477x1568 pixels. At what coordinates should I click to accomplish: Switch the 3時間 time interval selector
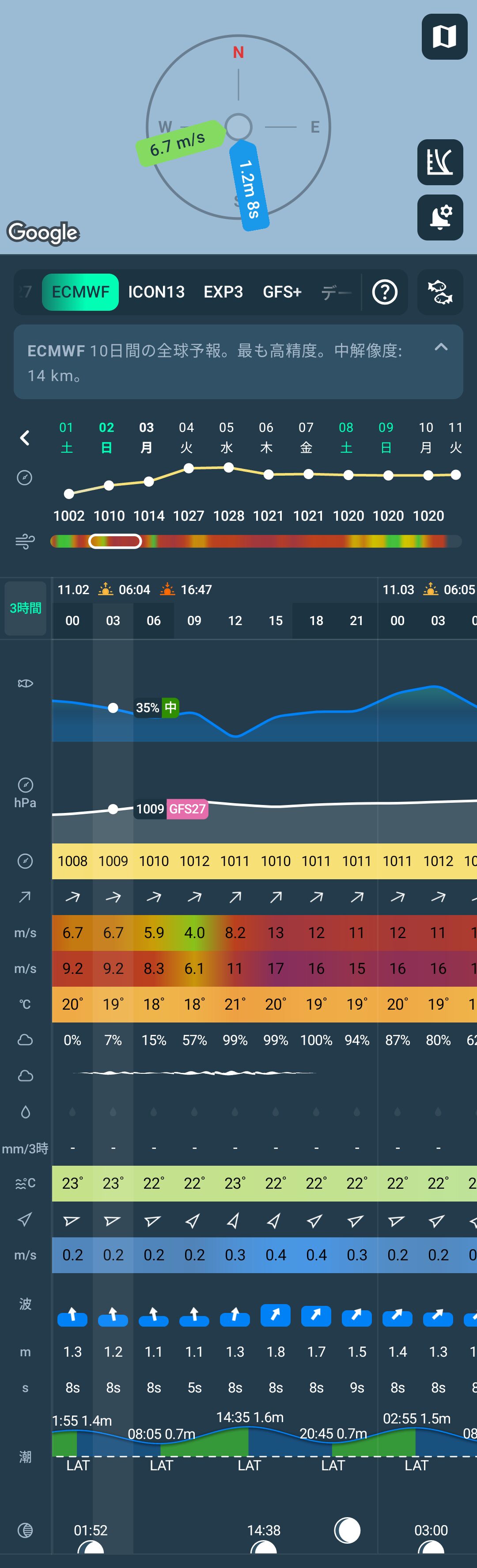(x=26, y=608)
